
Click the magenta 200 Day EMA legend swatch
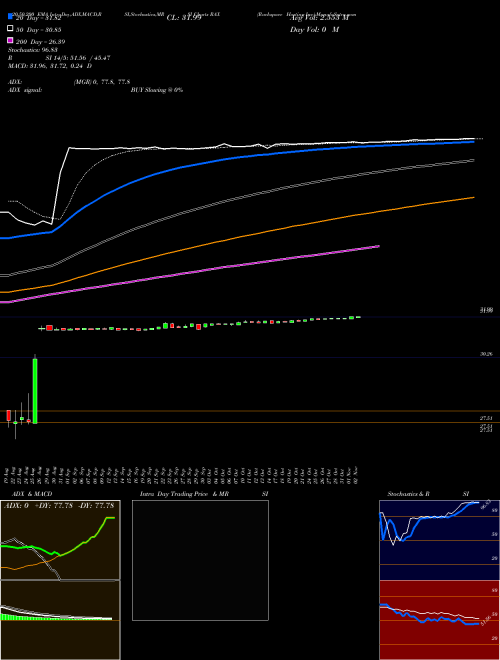click(10, 40)
